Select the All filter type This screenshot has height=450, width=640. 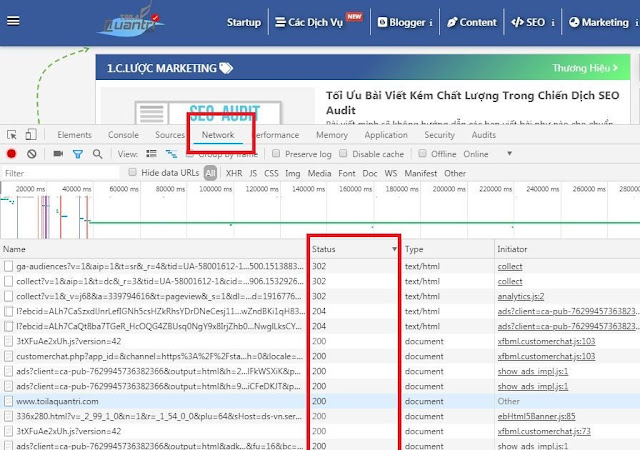point(210,173)
